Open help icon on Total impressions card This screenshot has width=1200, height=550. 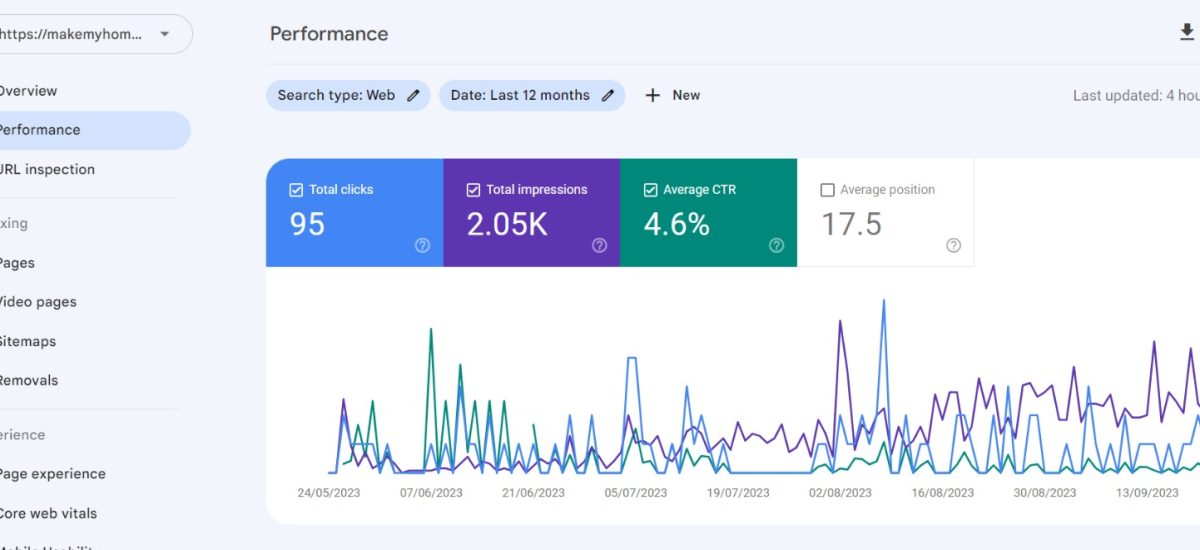(599, 246)
